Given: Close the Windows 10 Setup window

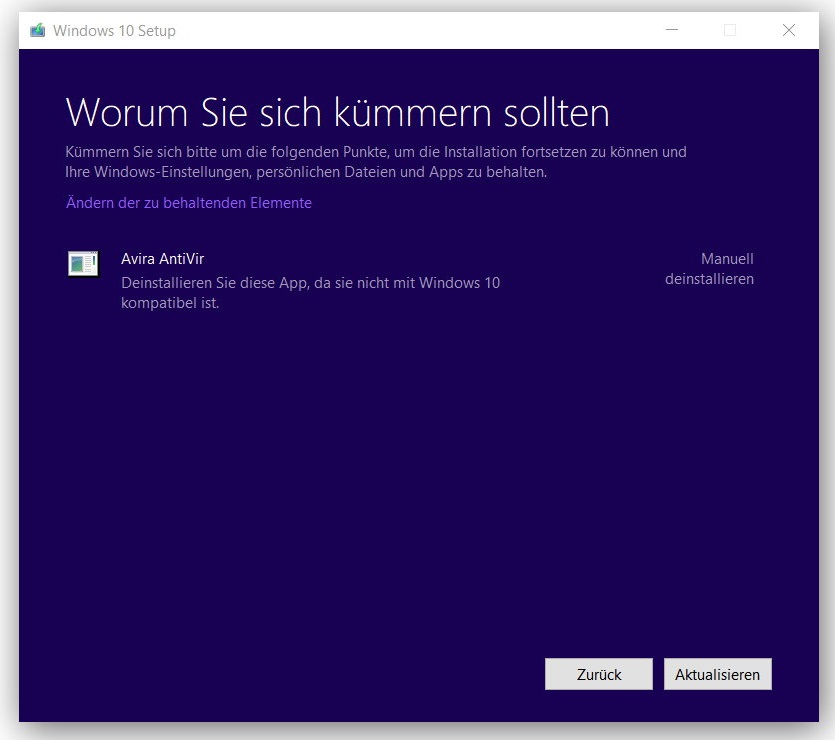Looking at the screenshot, I should point(789,30).
